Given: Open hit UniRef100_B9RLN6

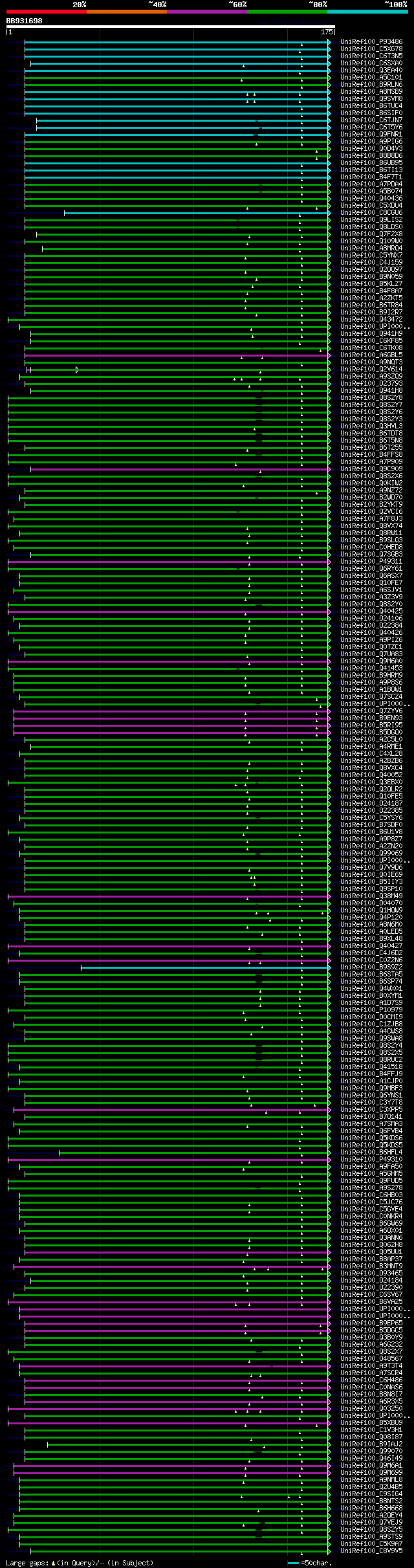Looking at the screenshot, I should coord(371,85).
